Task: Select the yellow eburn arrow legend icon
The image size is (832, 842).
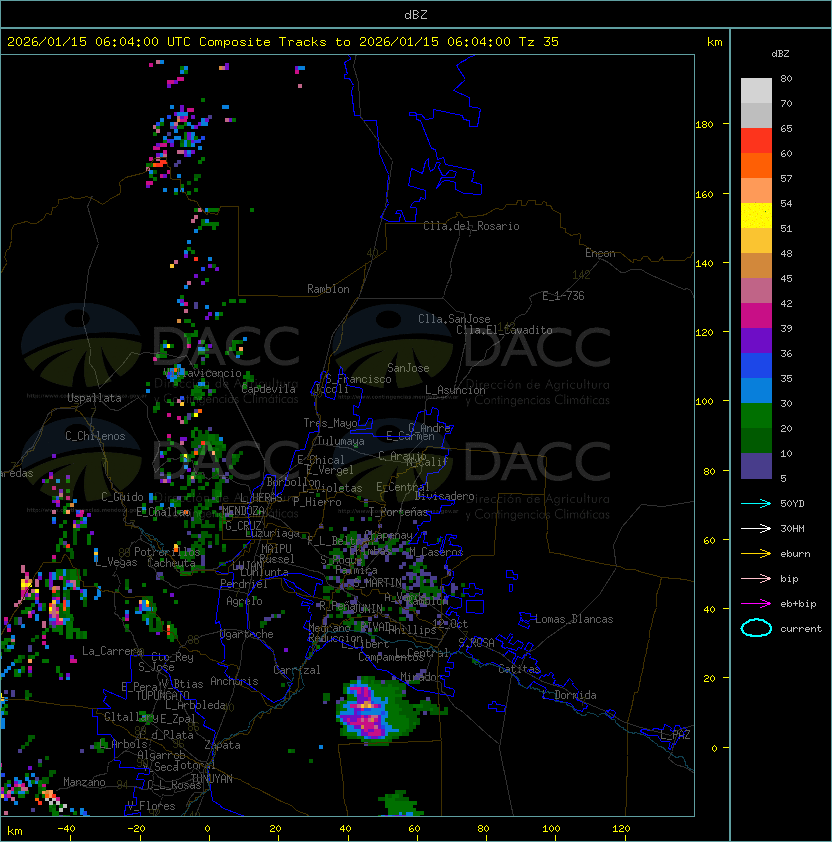Action: (756, 554)
